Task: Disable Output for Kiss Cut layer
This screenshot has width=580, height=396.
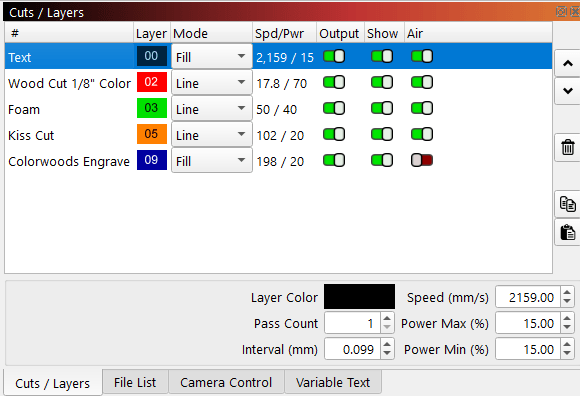Action: tap(334, 134)
